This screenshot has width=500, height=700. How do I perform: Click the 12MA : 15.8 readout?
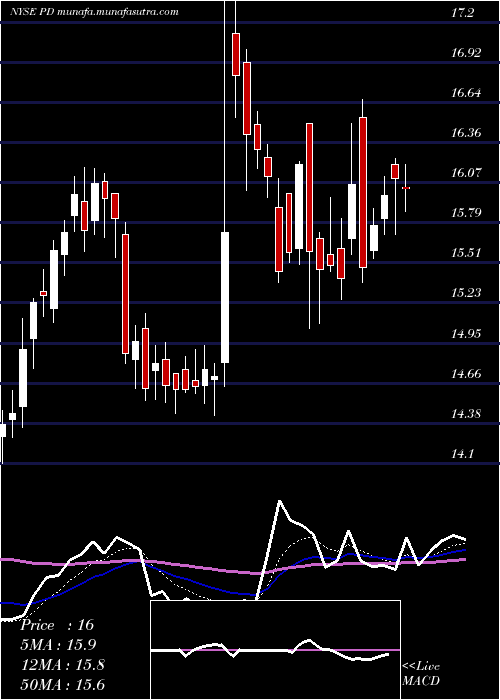tap(63, 665)
